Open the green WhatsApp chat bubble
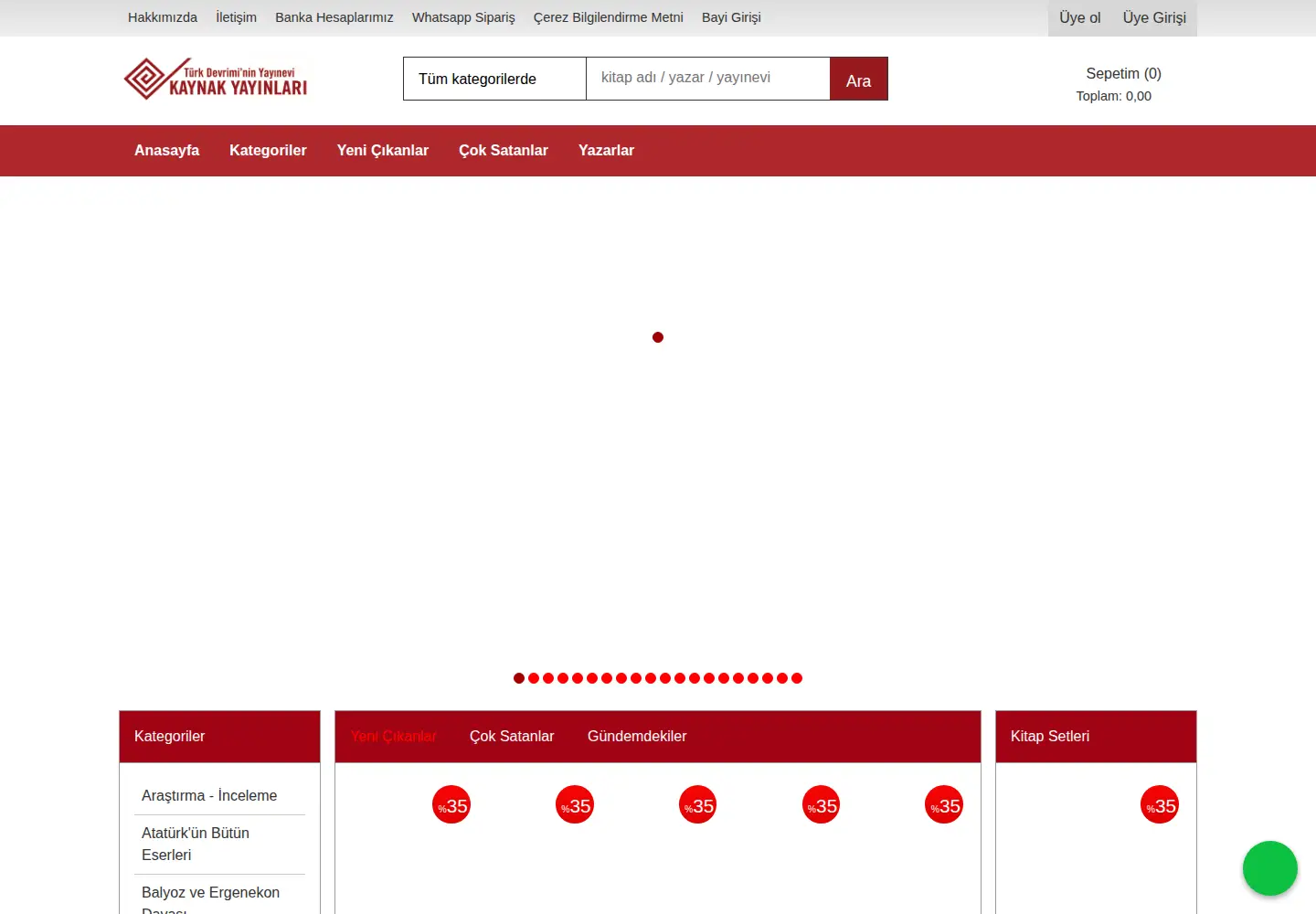Image resolution: width=1316 pixels, height=914 pixels. pos(1269,868)
